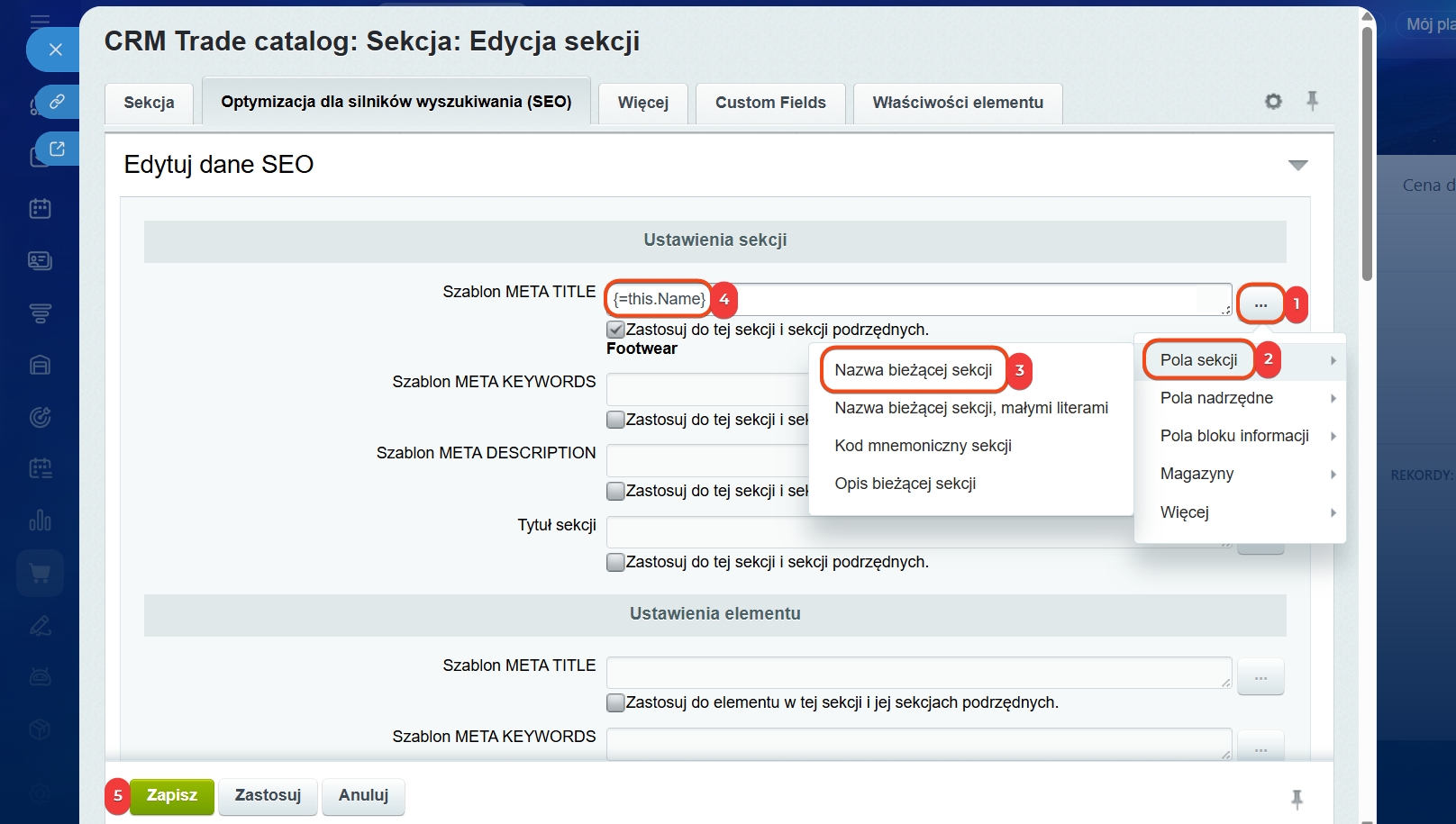Click the pin icon beside the tabs

[x=1312, y=101]
